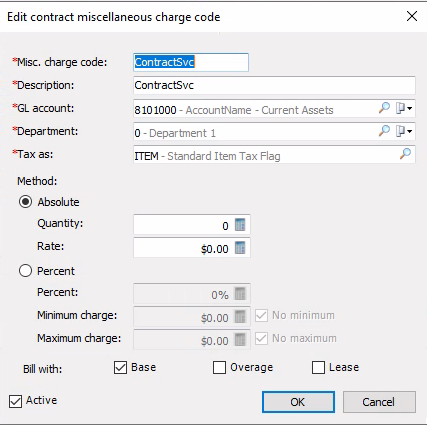This screenshot has height=426, width=427.
Task: Enable the Overage checkbox
Action: point(219,367)
